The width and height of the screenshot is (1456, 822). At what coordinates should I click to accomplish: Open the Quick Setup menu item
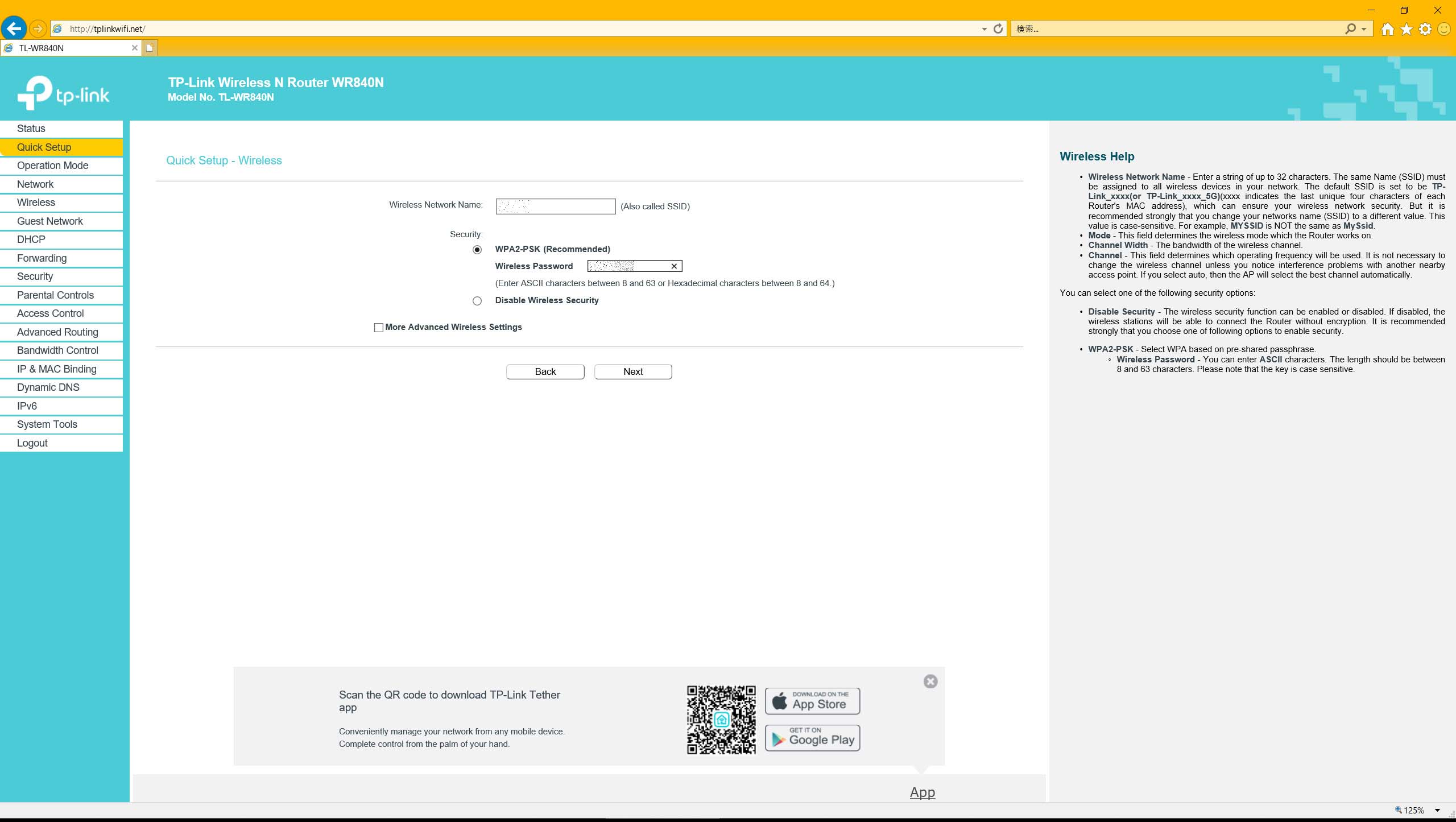click(x=61, y=147)
